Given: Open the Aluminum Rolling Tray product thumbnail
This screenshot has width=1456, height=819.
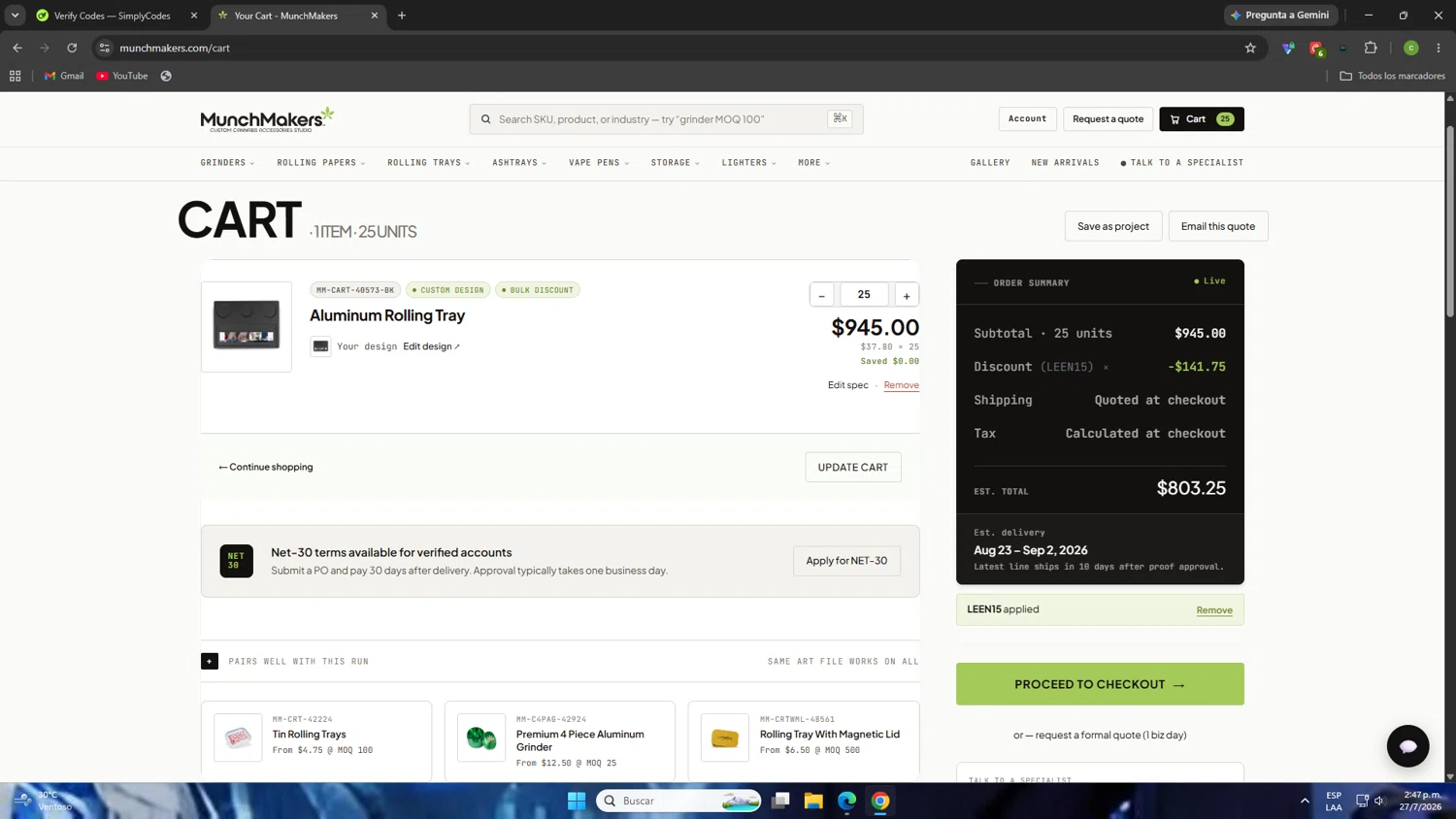Looking at the screenshot, I should pos(247,326).
